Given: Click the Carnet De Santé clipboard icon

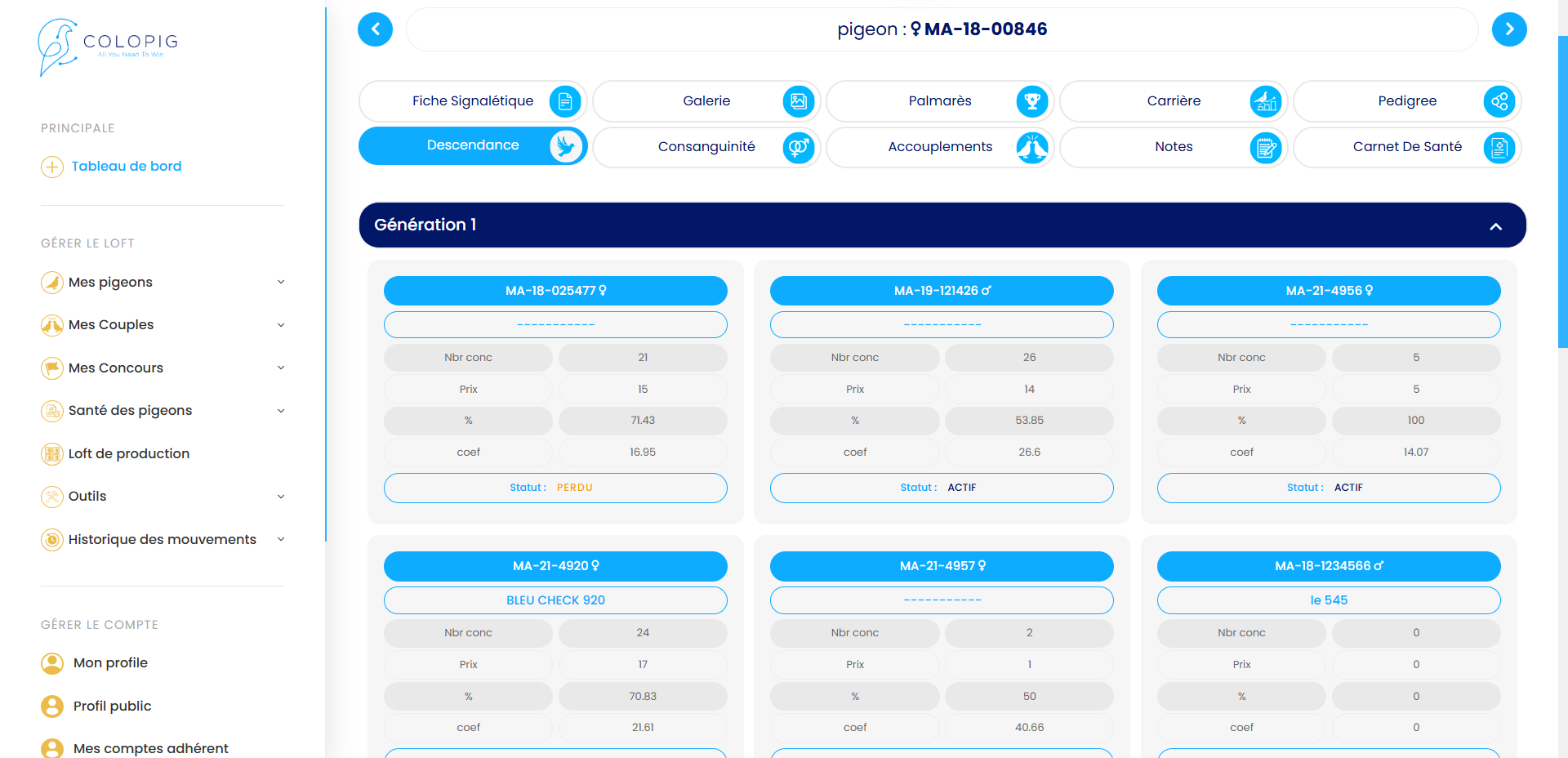Looking at the screenshot, I should pos(1499,147).
